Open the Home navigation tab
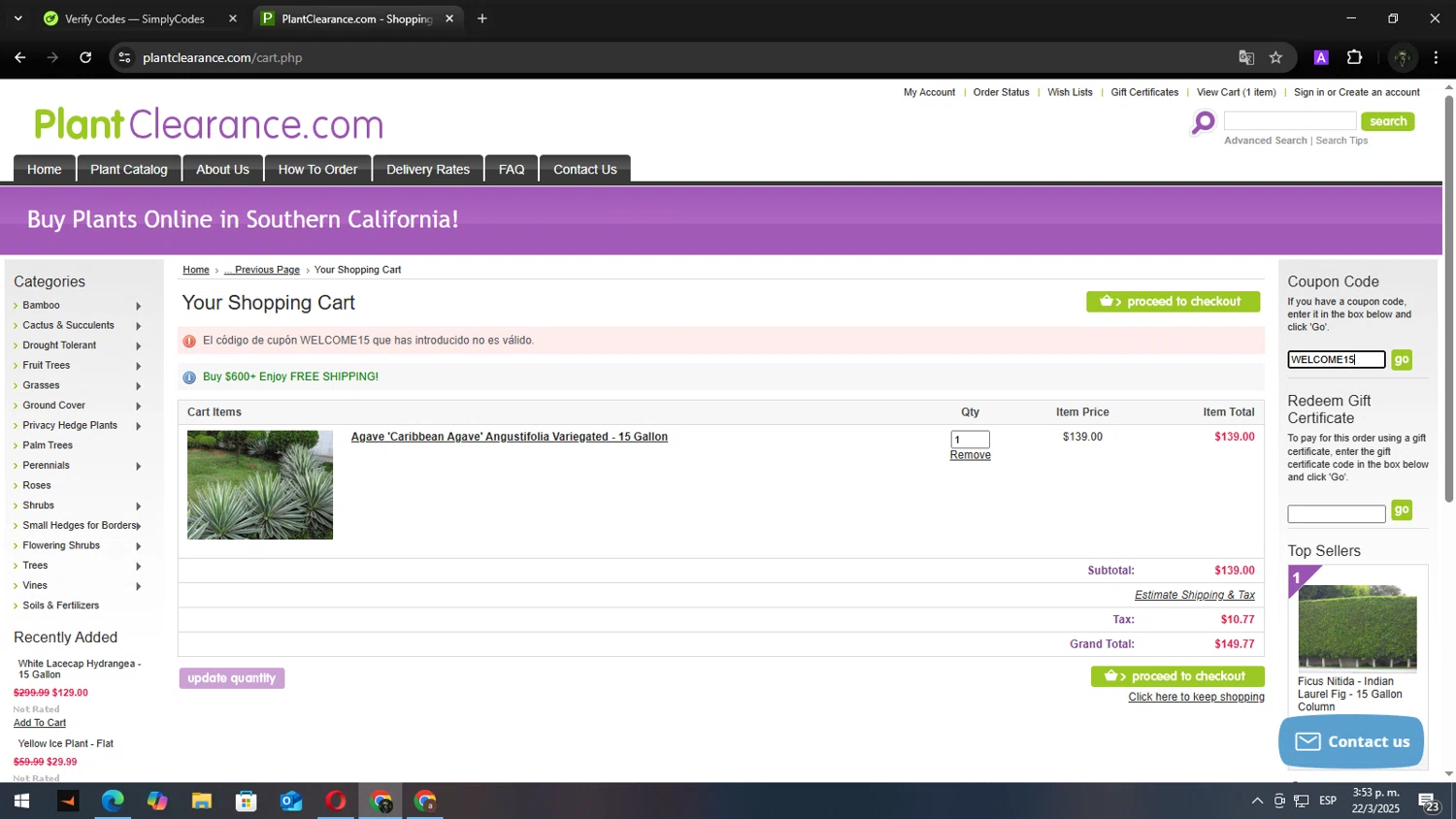The image size is (1456, 819). point(45,169)
